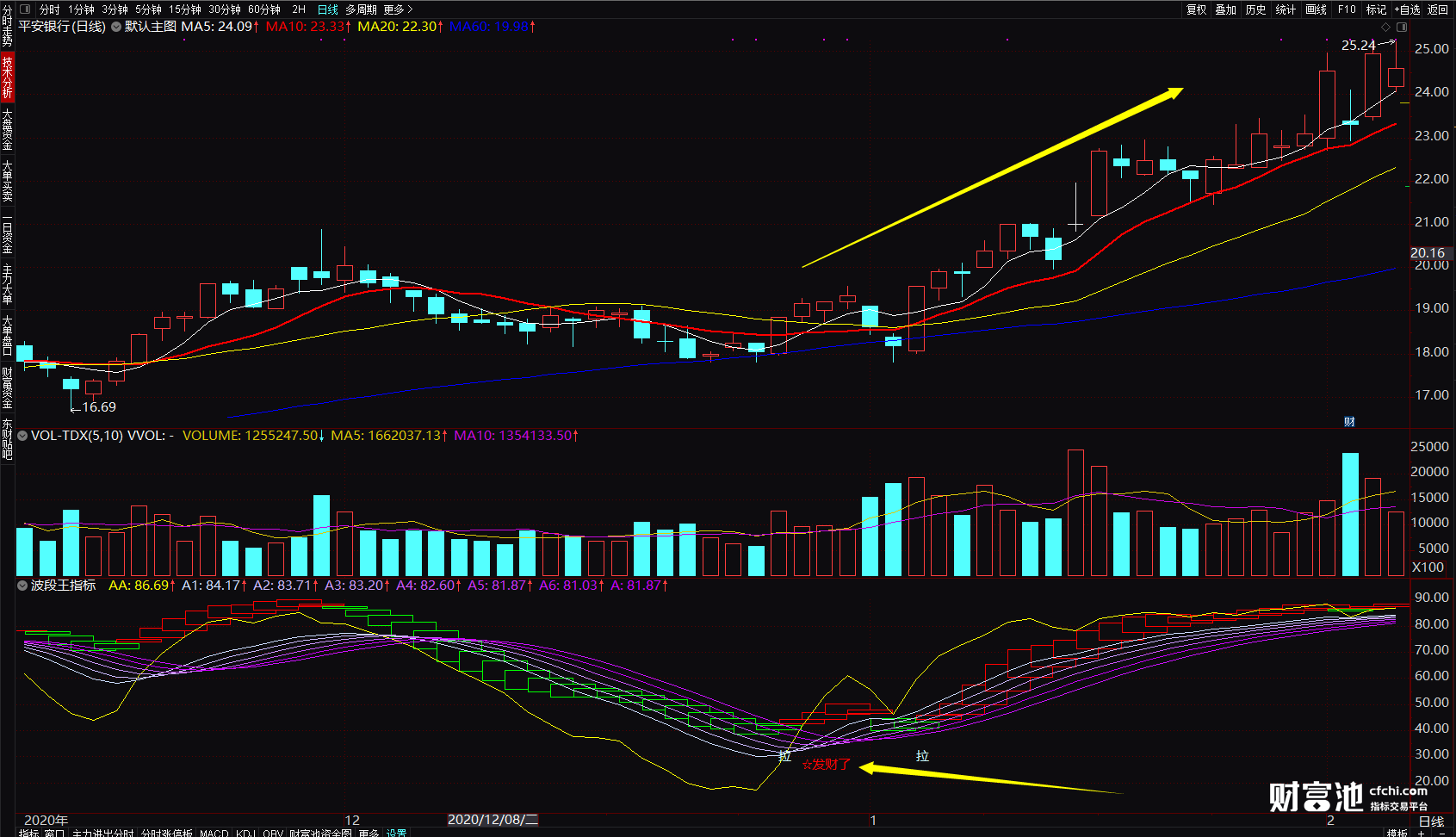The height and width of the screenshot is (837, 1456).
Task: Toggle the left panel icon beside 分时
Action: (25, 9)
